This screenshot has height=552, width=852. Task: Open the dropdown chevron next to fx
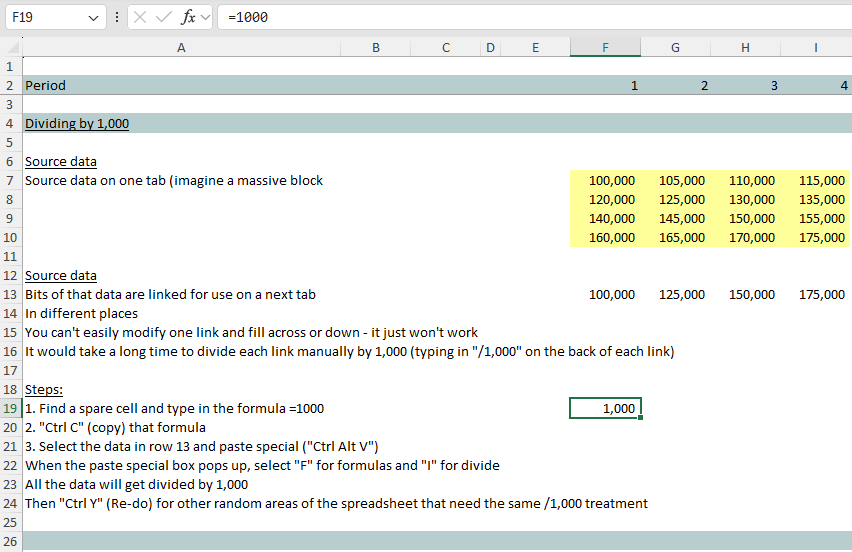206,17
